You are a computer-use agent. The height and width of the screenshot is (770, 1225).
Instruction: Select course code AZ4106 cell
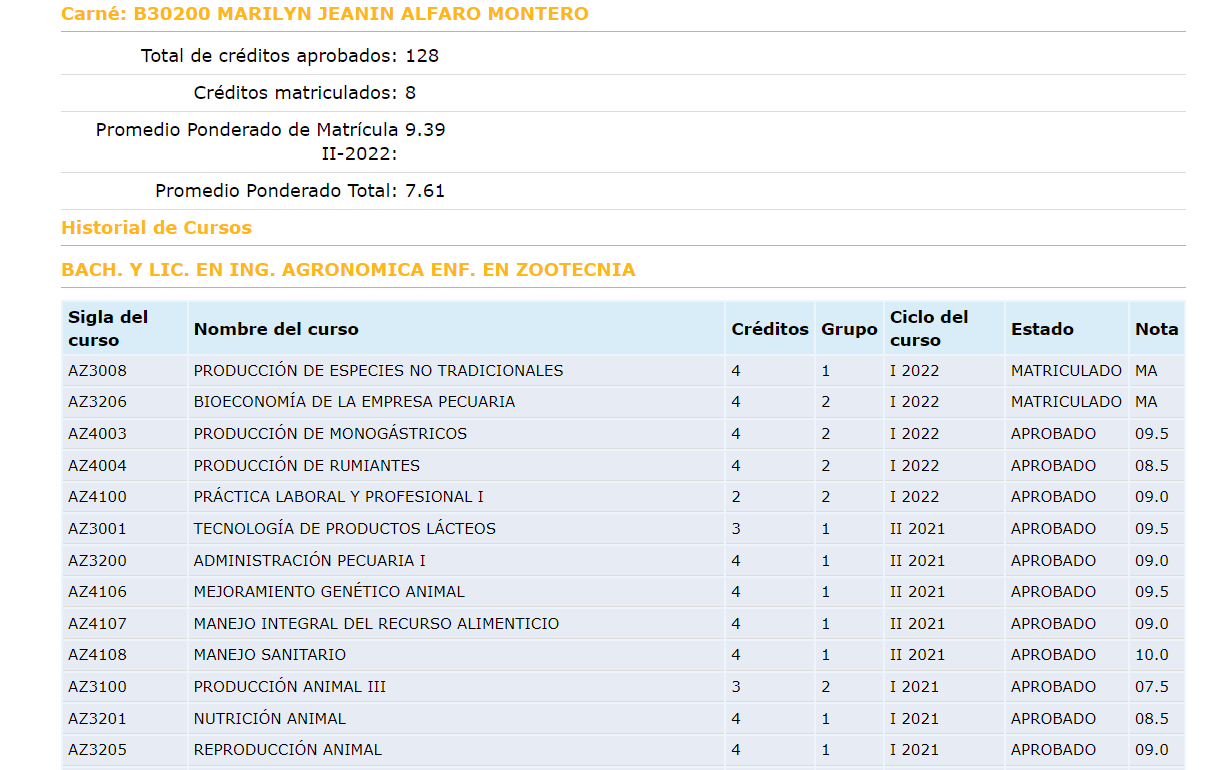pos(98,592)
